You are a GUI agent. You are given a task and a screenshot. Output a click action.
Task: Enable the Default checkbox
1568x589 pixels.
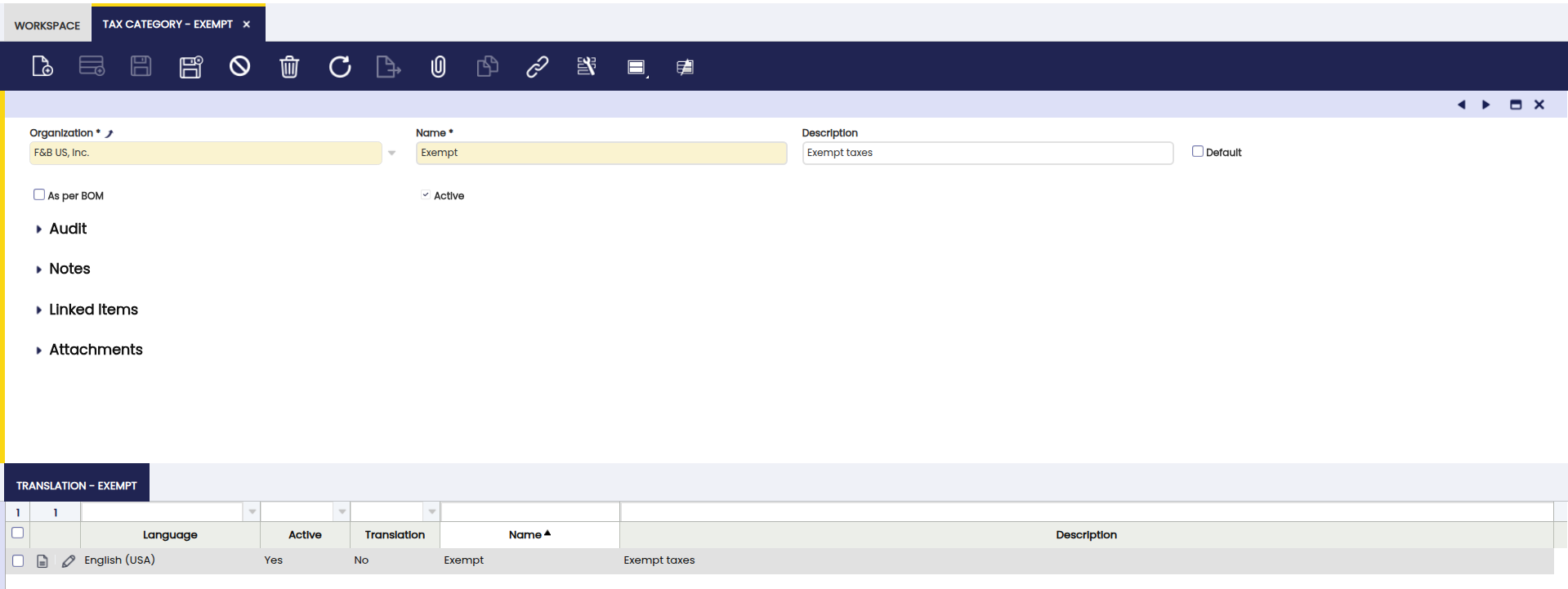(x=1197, y=151)
